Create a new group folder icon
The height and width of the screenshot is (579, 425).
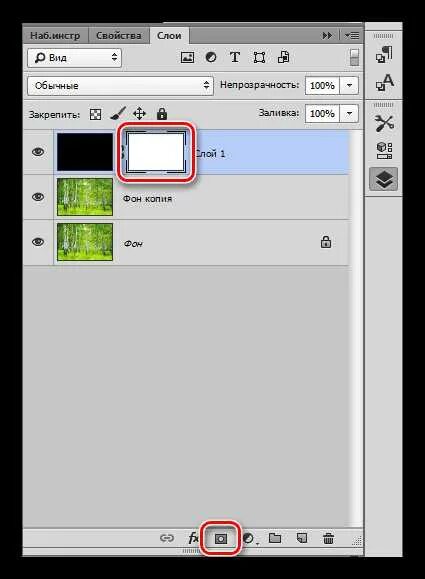pos(275,538)
